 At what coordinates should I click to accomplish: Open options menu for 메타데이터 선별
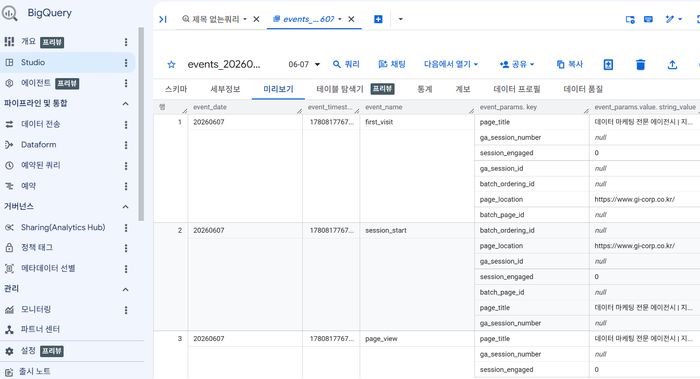(126, 269)
